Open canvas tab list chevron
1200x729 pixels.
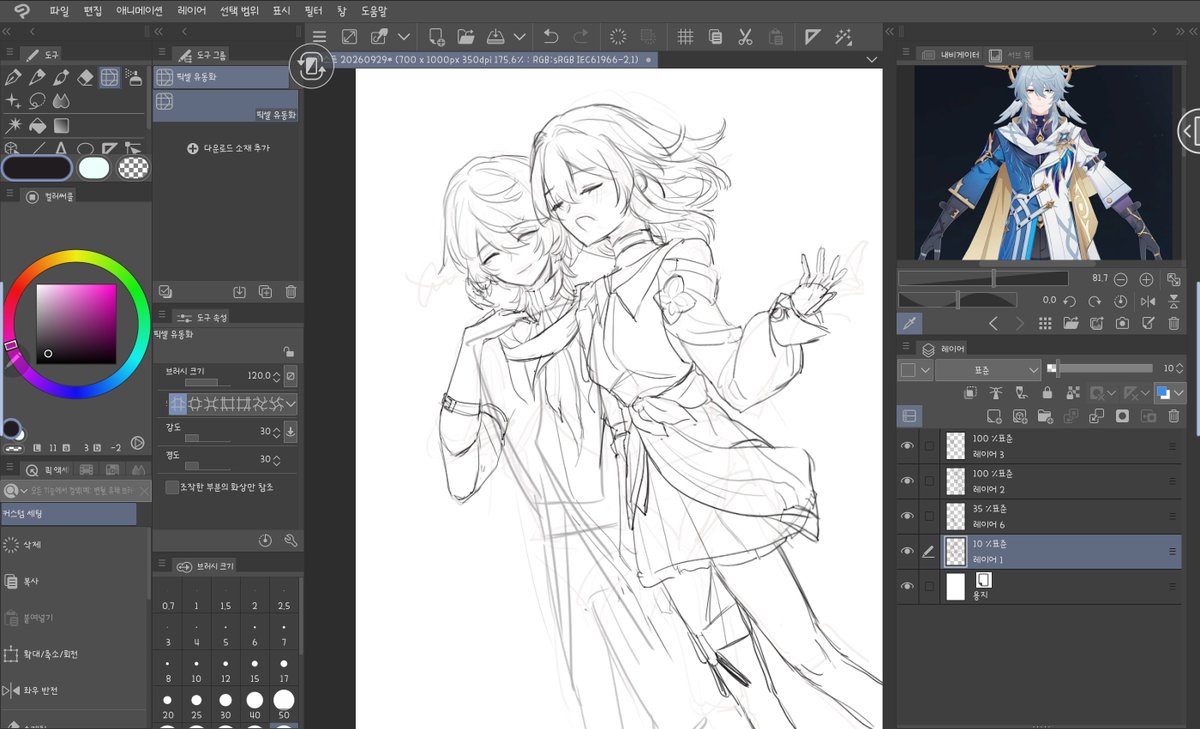872,60
